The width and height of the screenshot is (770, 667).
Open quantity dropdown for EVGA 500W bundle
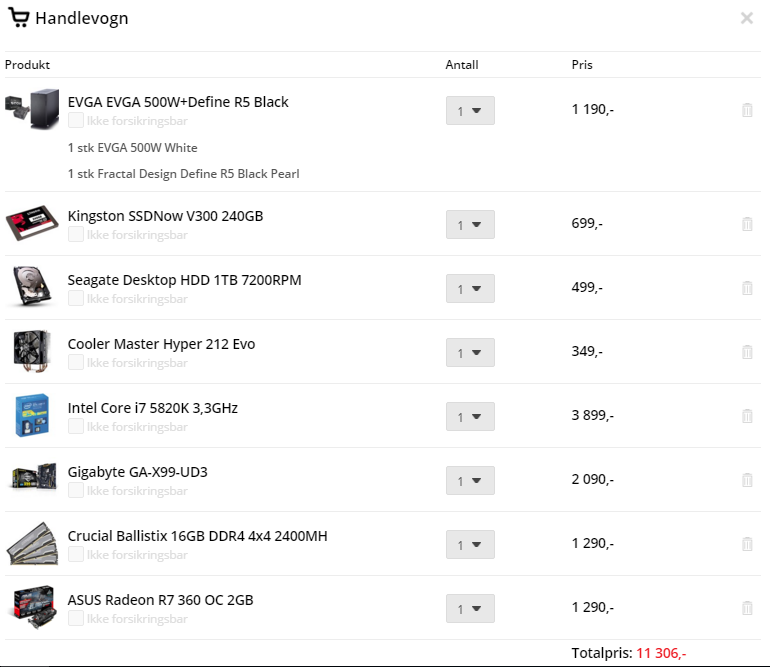point(470,111)
